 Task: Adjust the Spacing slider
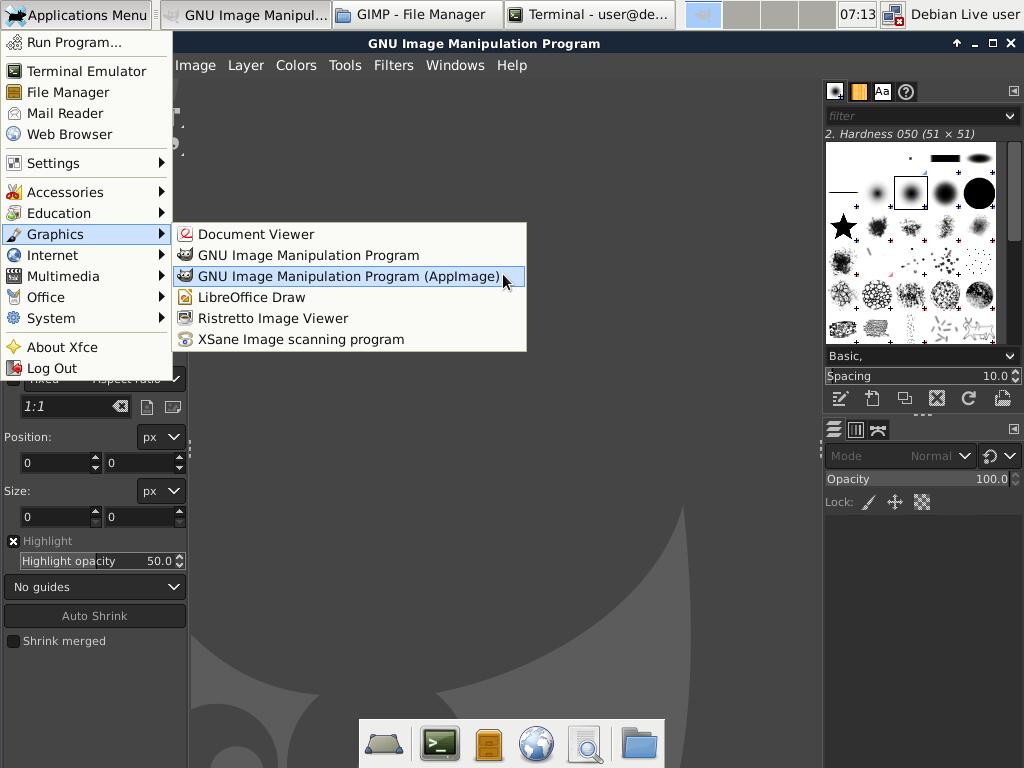917,376
